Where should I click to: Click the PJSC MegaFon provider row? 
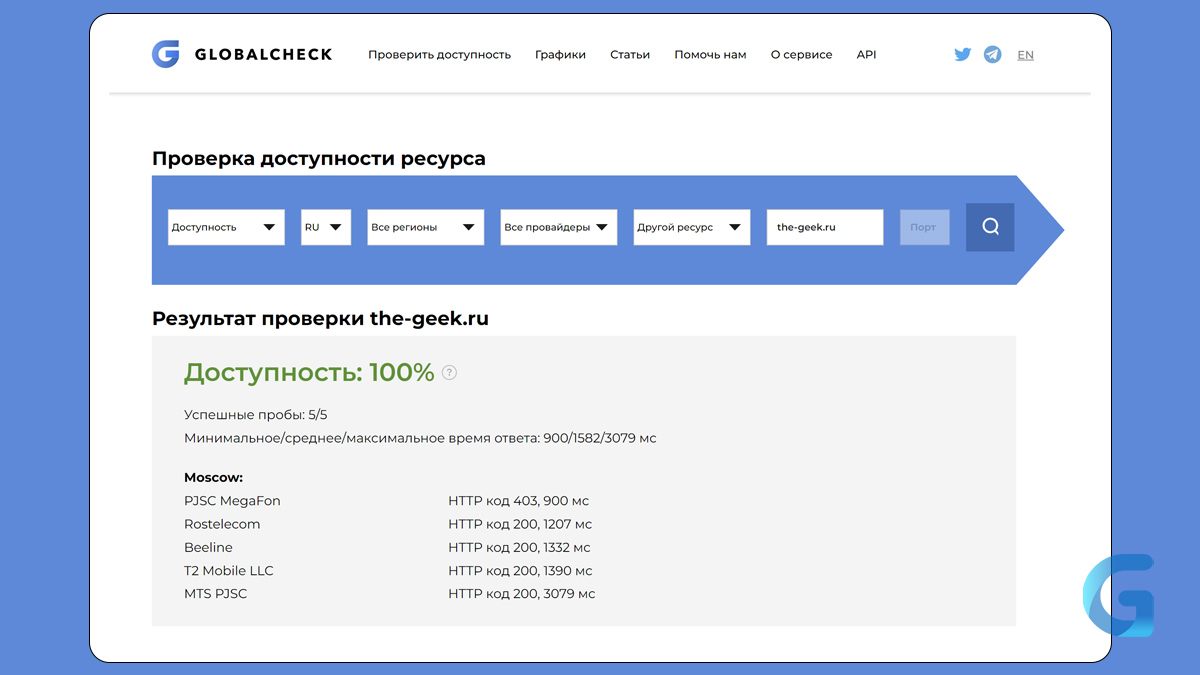[232, 501]
